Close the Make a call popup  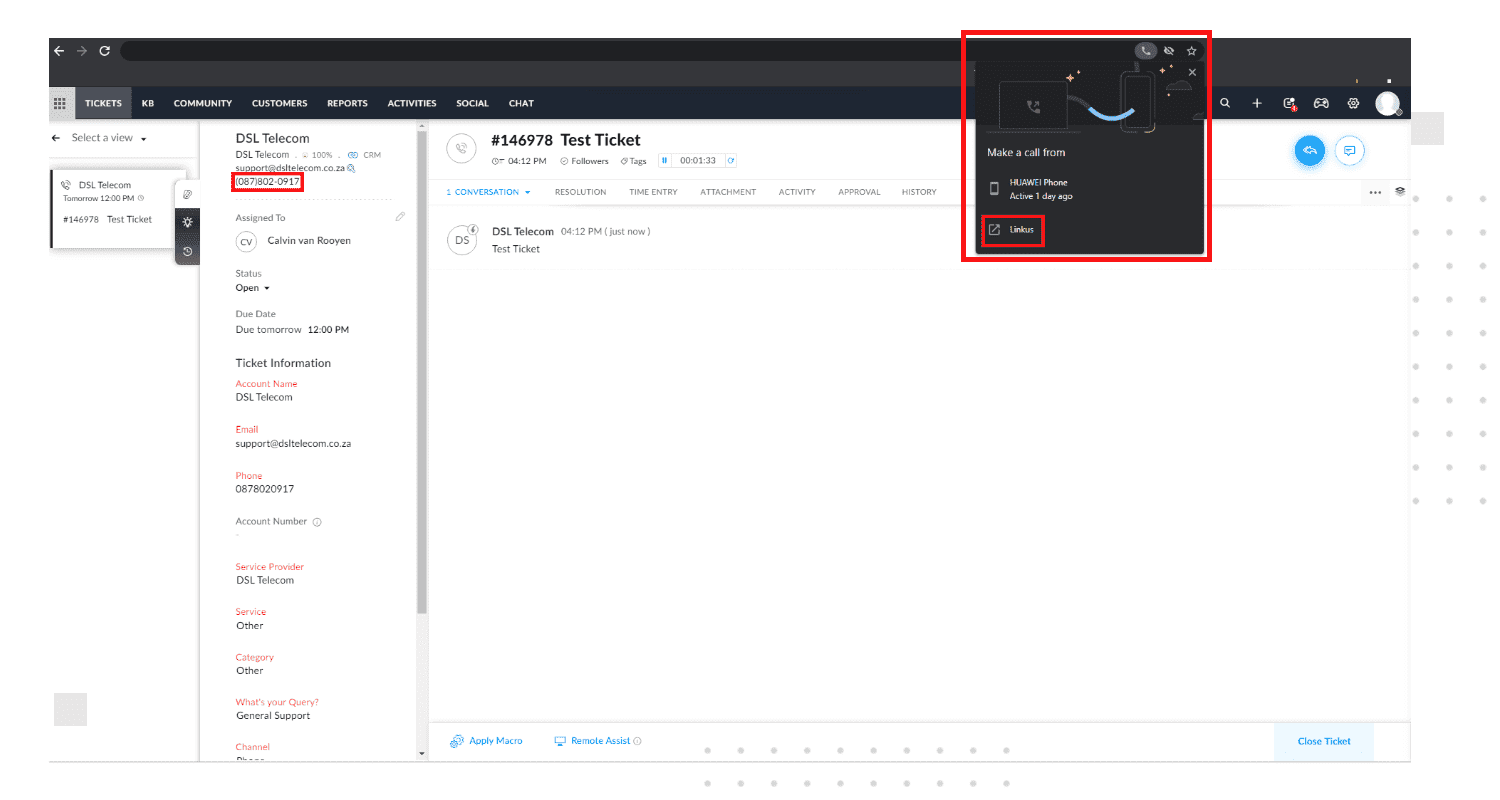(x=1191, y=72)
